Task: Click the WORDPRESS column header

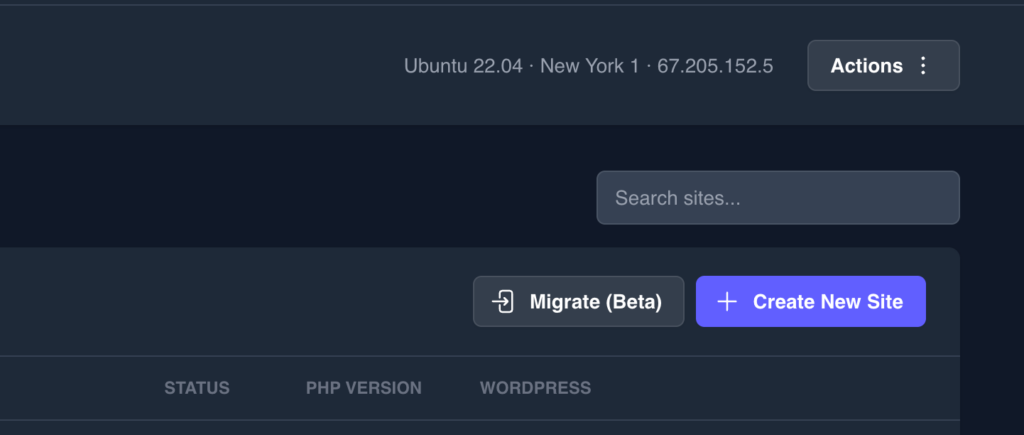Action: 536,388
